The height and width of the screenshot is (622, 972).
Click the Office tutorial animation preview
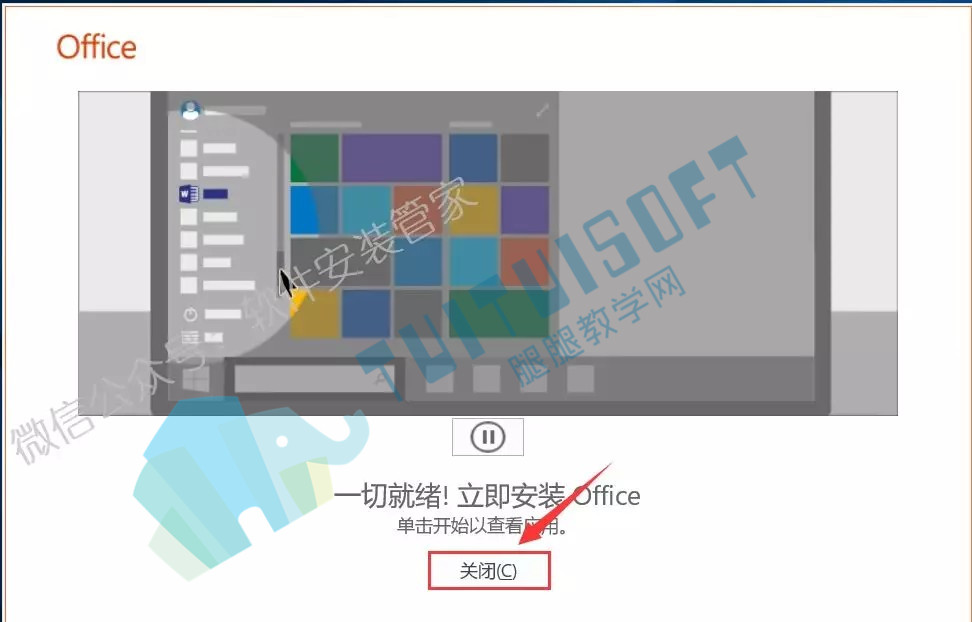tap(488, 253)
